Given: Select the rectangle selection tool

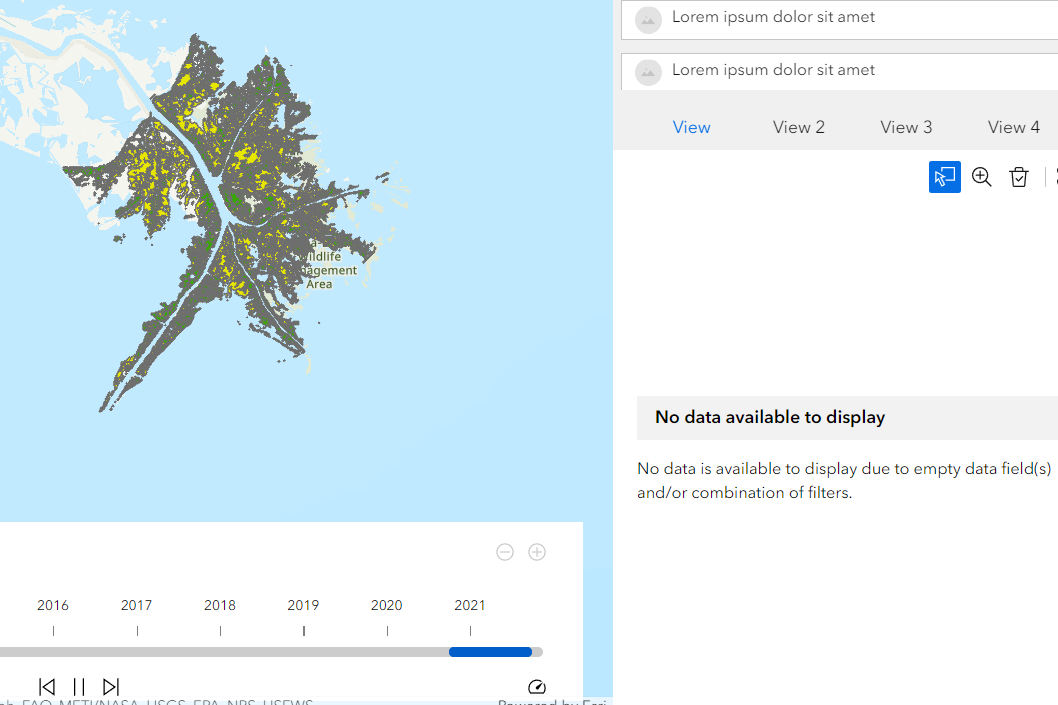Looking at the screenshot, I should click(944, 176).
